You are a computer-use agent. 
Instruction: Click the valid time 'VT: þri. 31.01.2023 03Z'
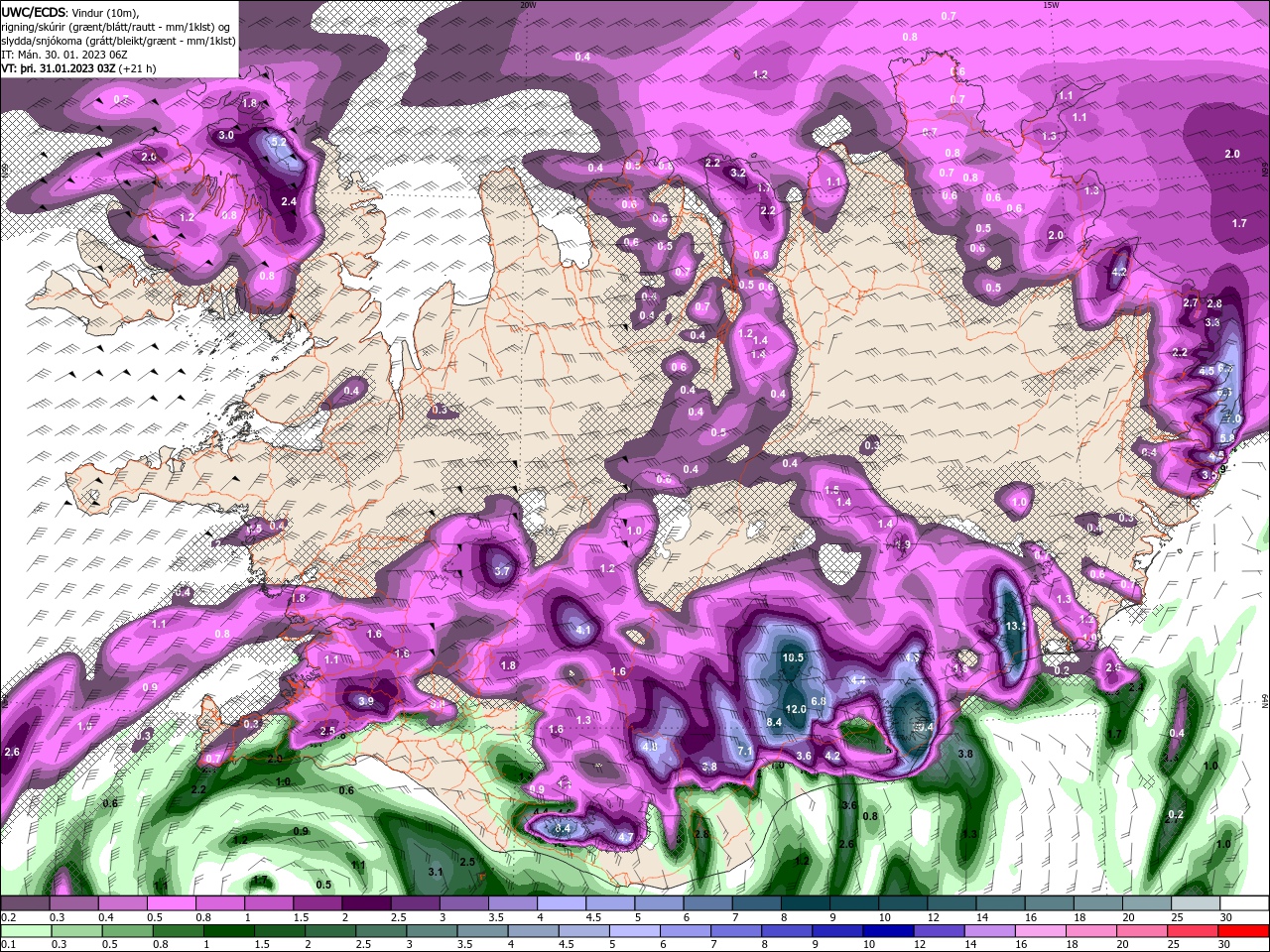click(x=58, y=68)
